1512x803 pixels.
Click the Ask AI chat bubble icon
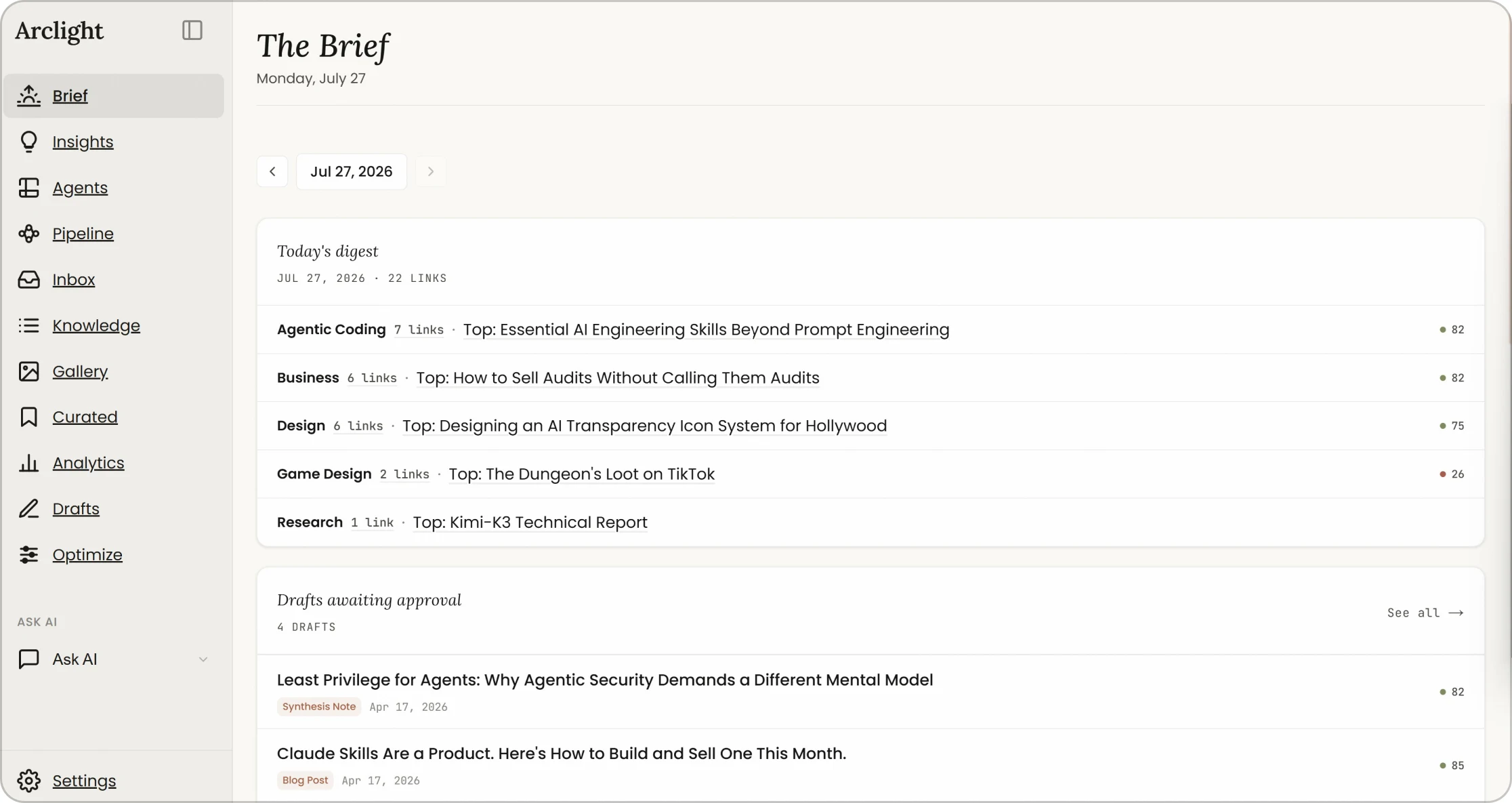pos(28,659)
